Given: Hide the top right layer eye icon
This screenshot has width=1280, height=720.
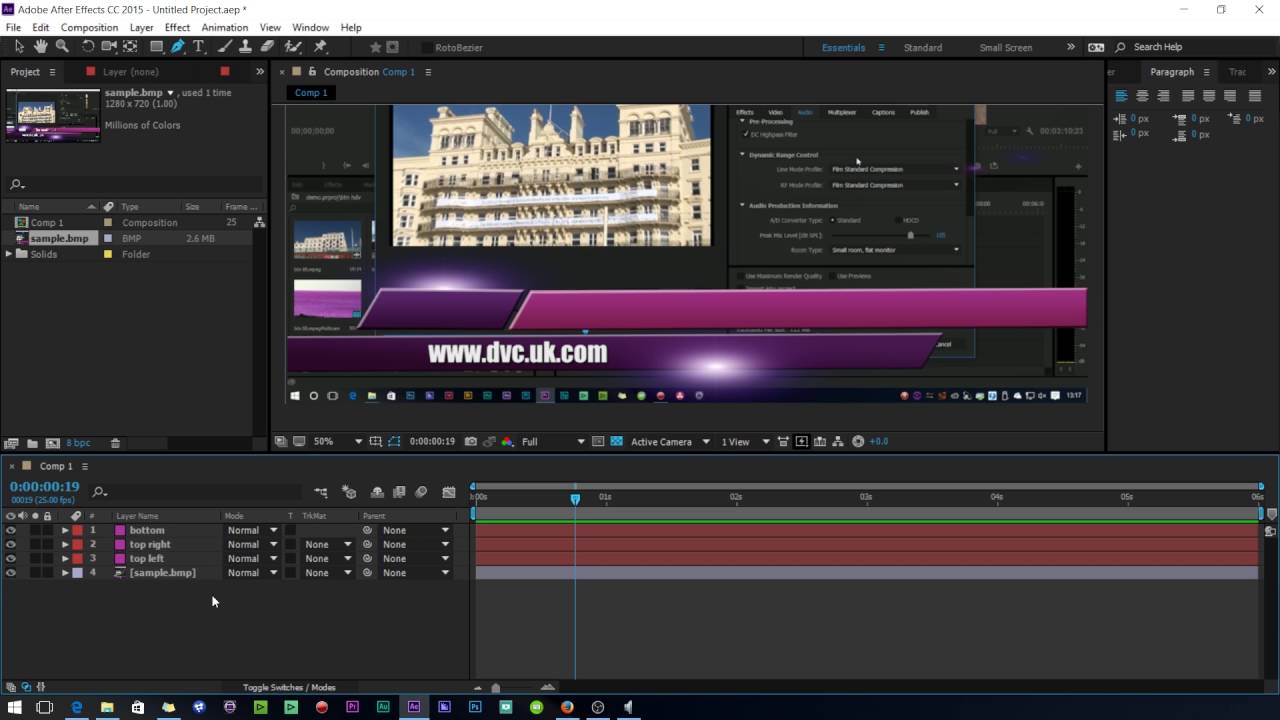Looking at the screenshot, I should [11, 545].
